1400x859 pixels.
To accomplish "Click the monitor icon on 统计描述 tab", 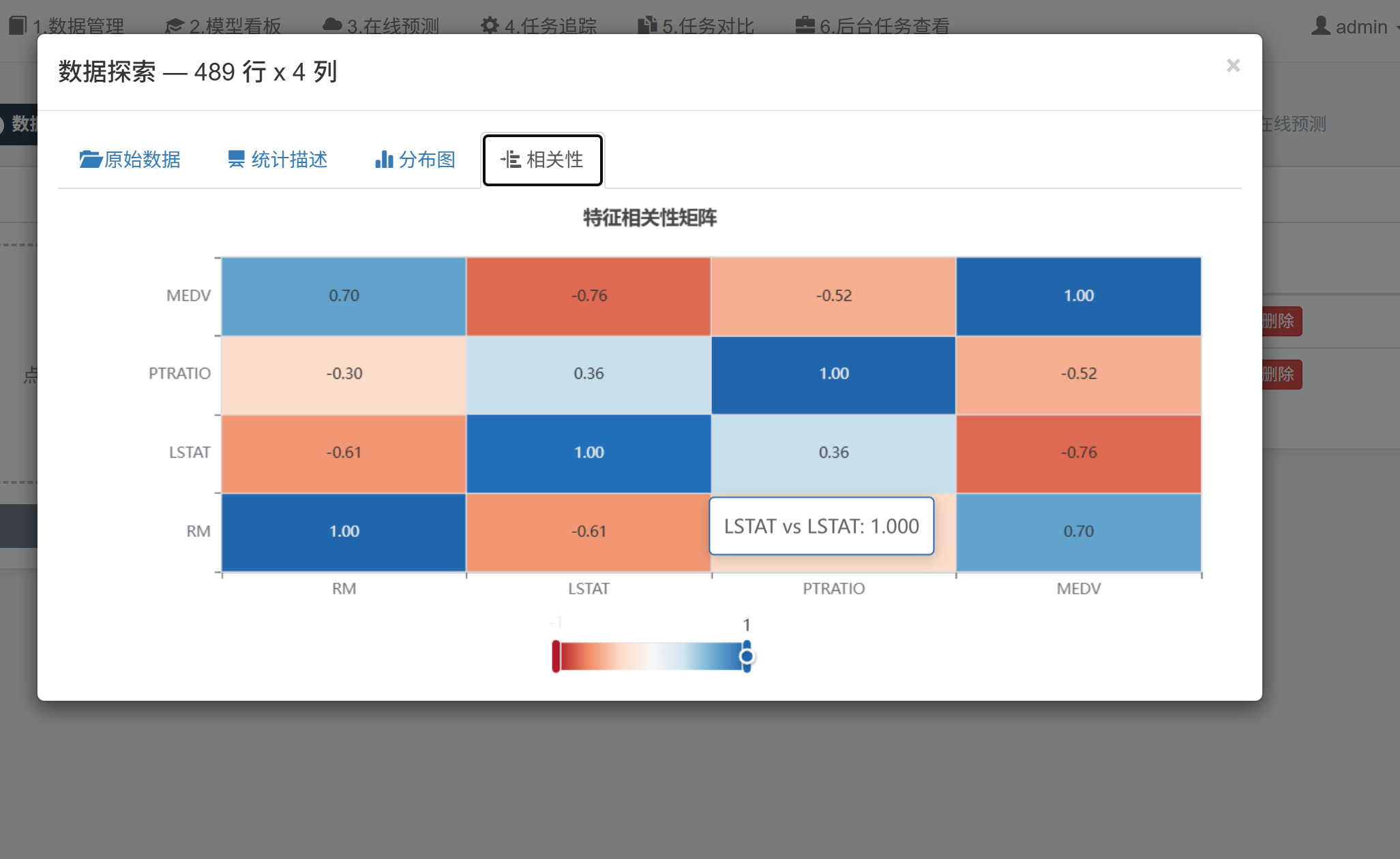I will click(236, 160).
